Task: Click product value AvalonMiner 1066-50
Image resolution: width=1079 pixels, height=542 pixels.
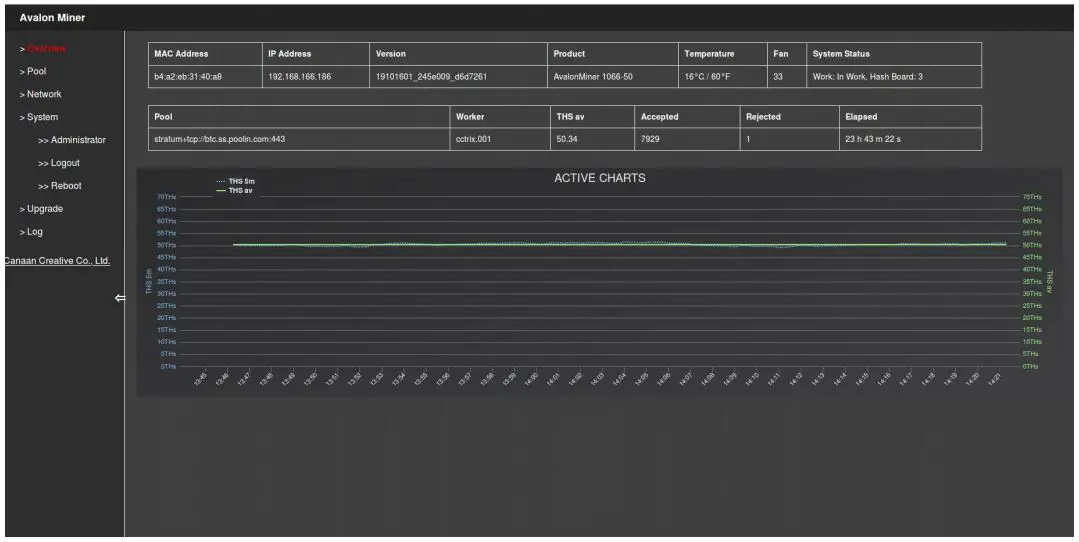Action: (x=593, y=77)
